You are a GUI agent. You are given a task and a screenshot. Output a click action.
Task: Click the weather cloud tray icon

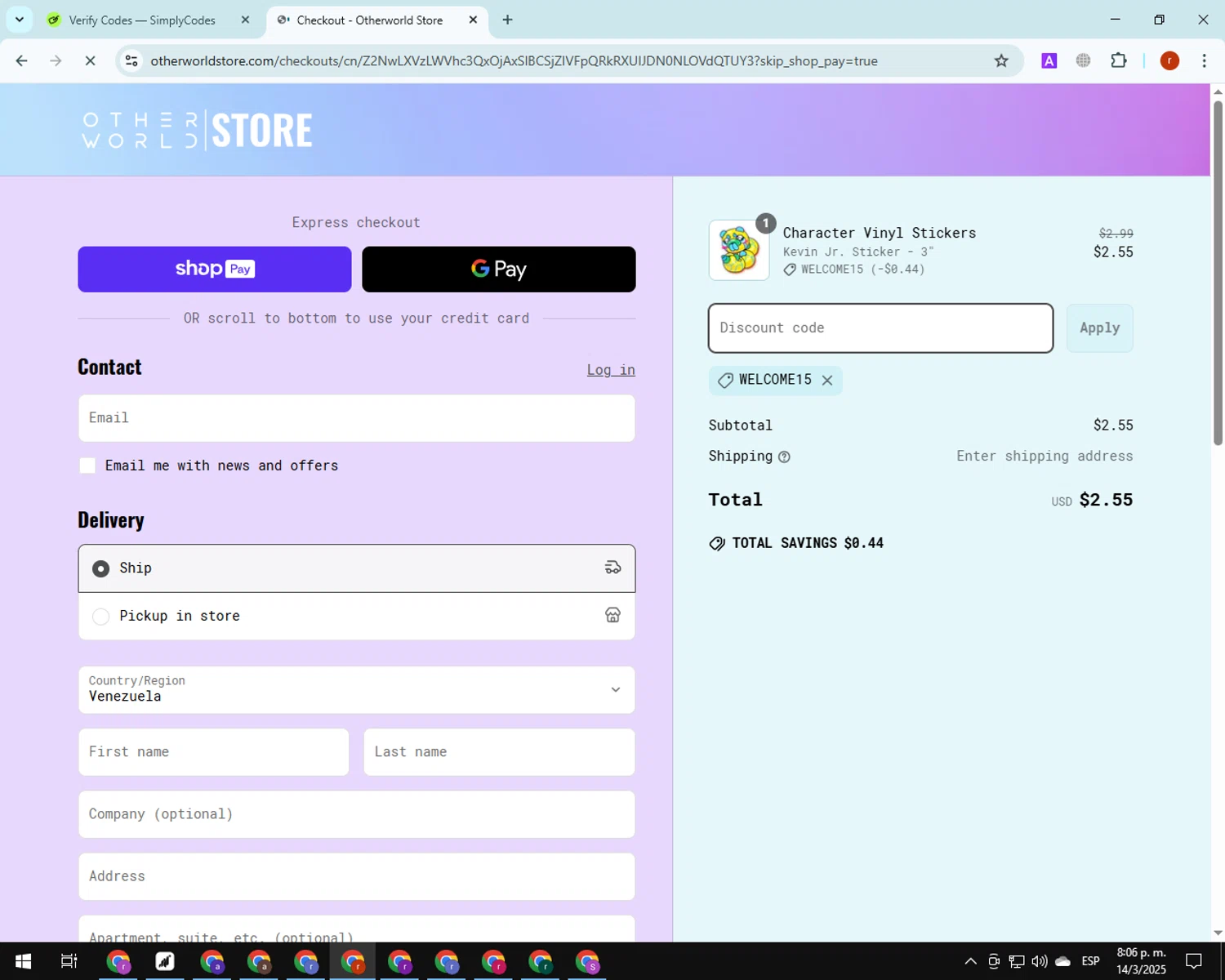click(x=1062, y=961)
